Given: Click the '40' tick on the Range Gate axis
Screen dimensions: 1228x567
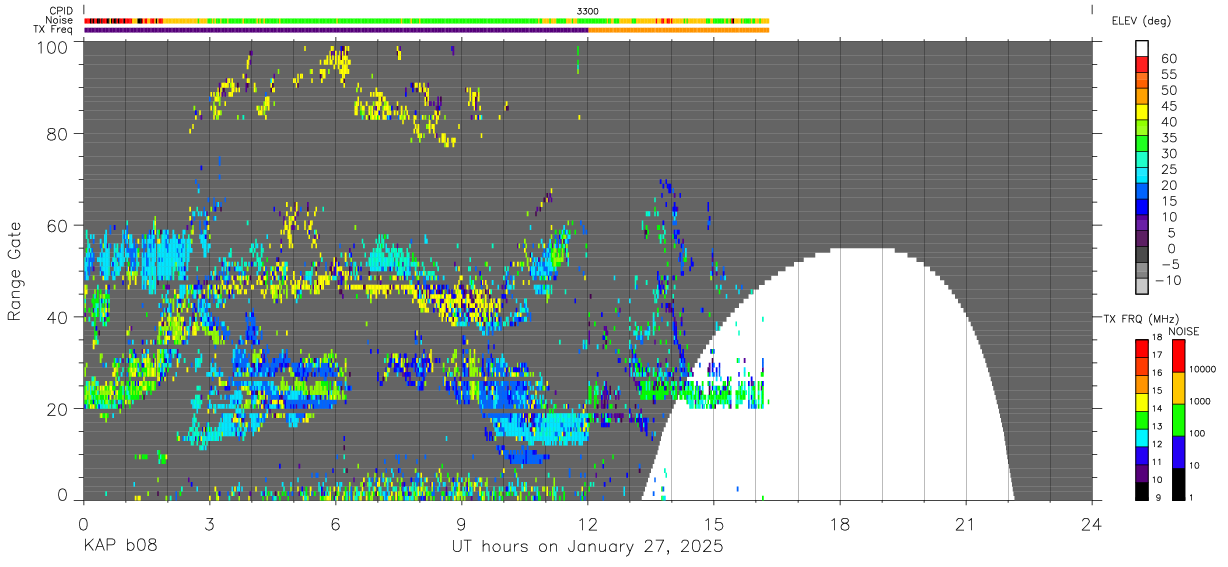Looking at the screenshot, I should click(x=56, y=317).
